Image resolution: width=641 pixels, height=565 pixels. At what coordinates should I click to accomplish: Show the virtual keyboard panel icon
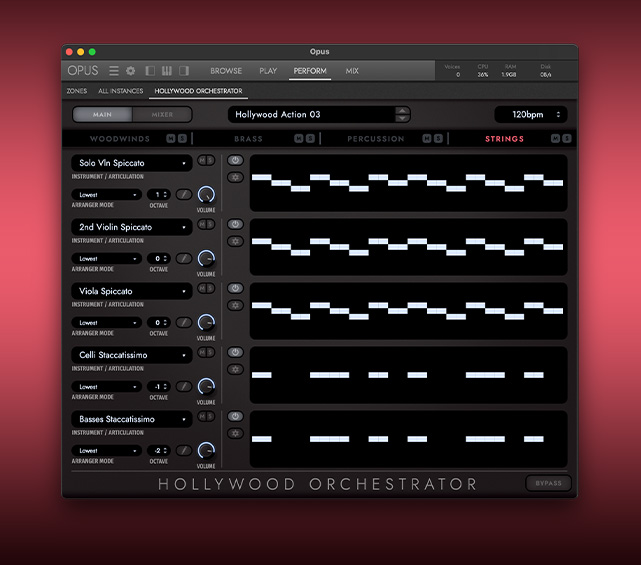(x=167, y=71)
